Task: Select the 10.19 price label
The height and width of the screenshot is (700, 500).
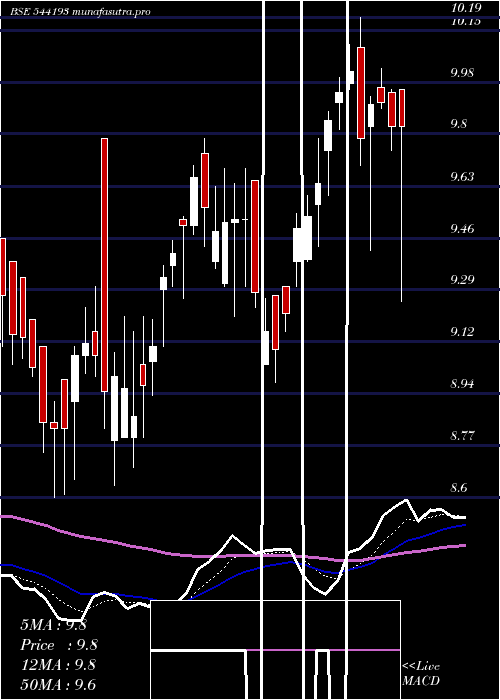Action: [466, 8]
